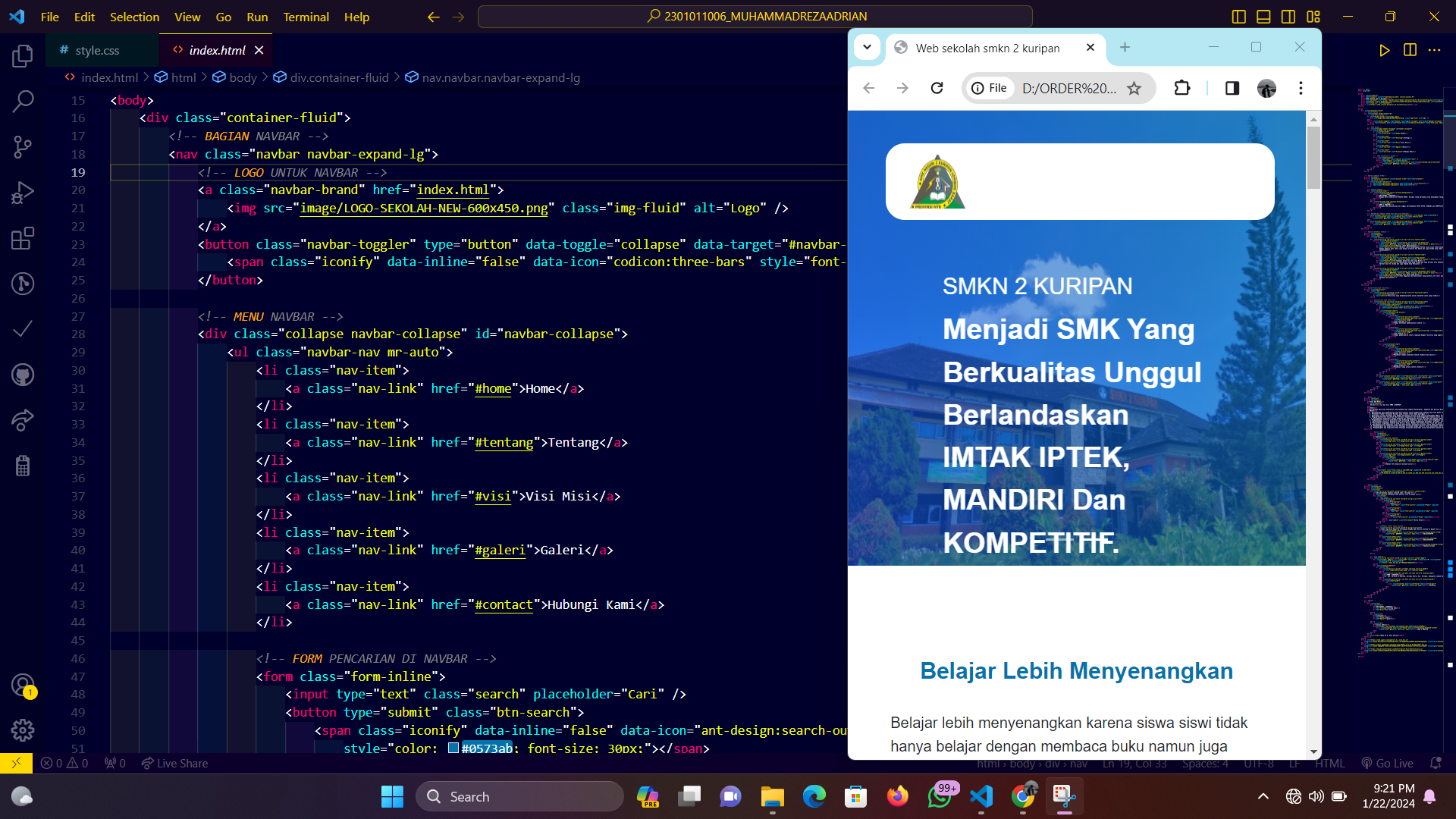The height and width of the screenshot is (819, 1456).
Task: Expand Chrome tab search dropdown
Action: point(867,47)
